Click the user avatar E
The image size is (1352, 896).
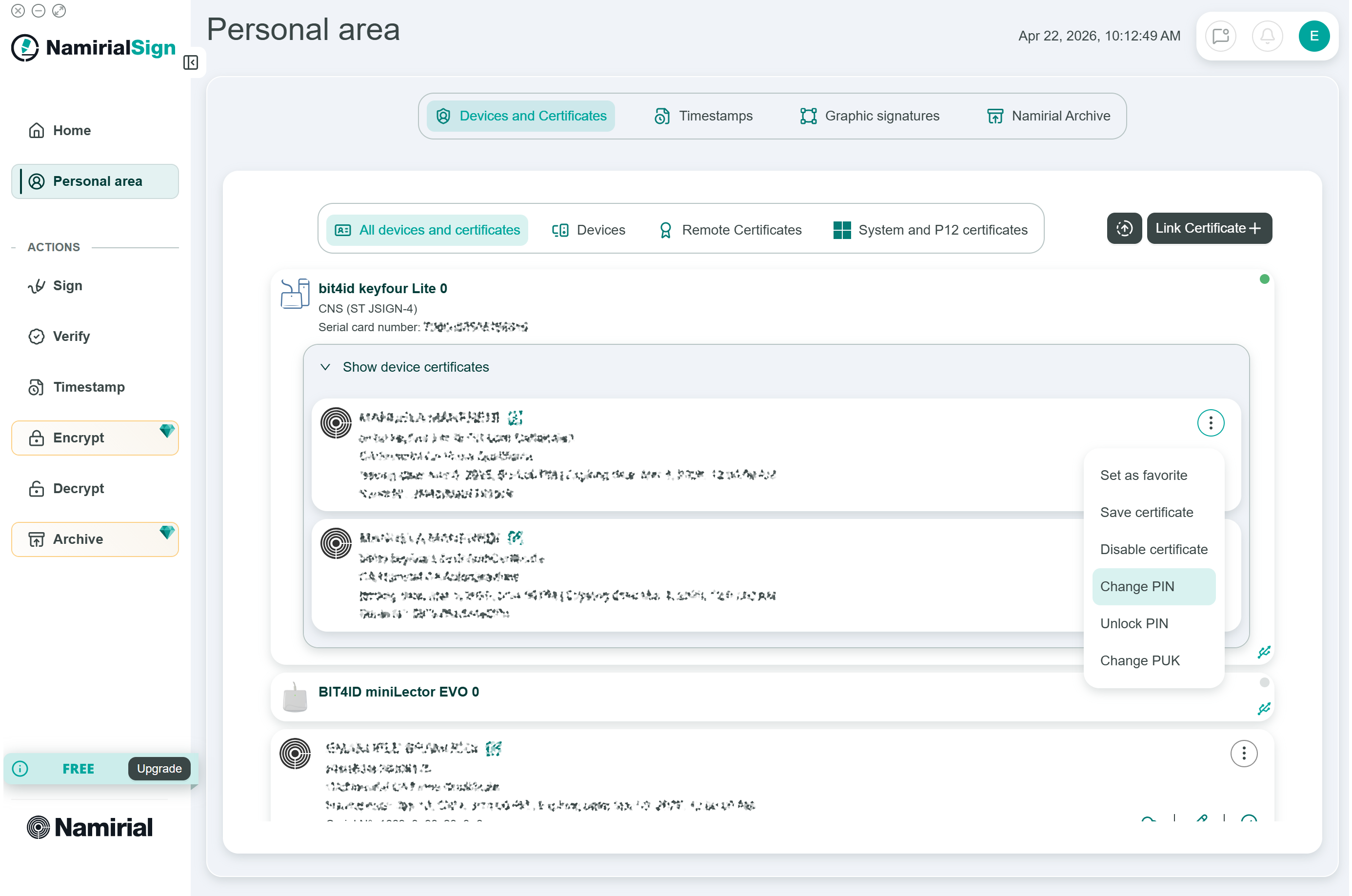point(1314,36)
